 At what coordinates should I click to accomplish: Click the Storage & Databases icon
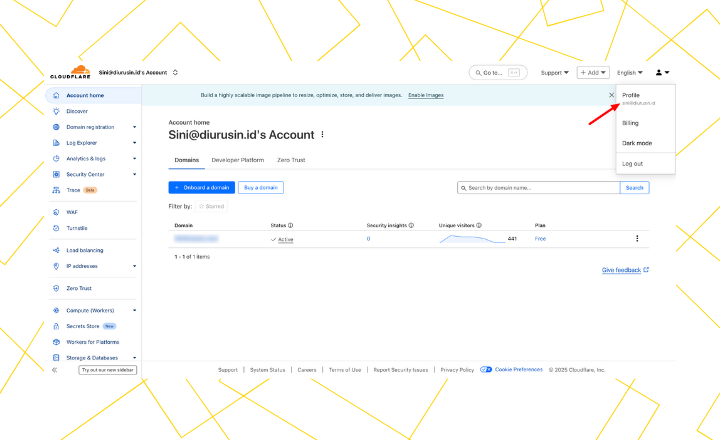point(56,358)
